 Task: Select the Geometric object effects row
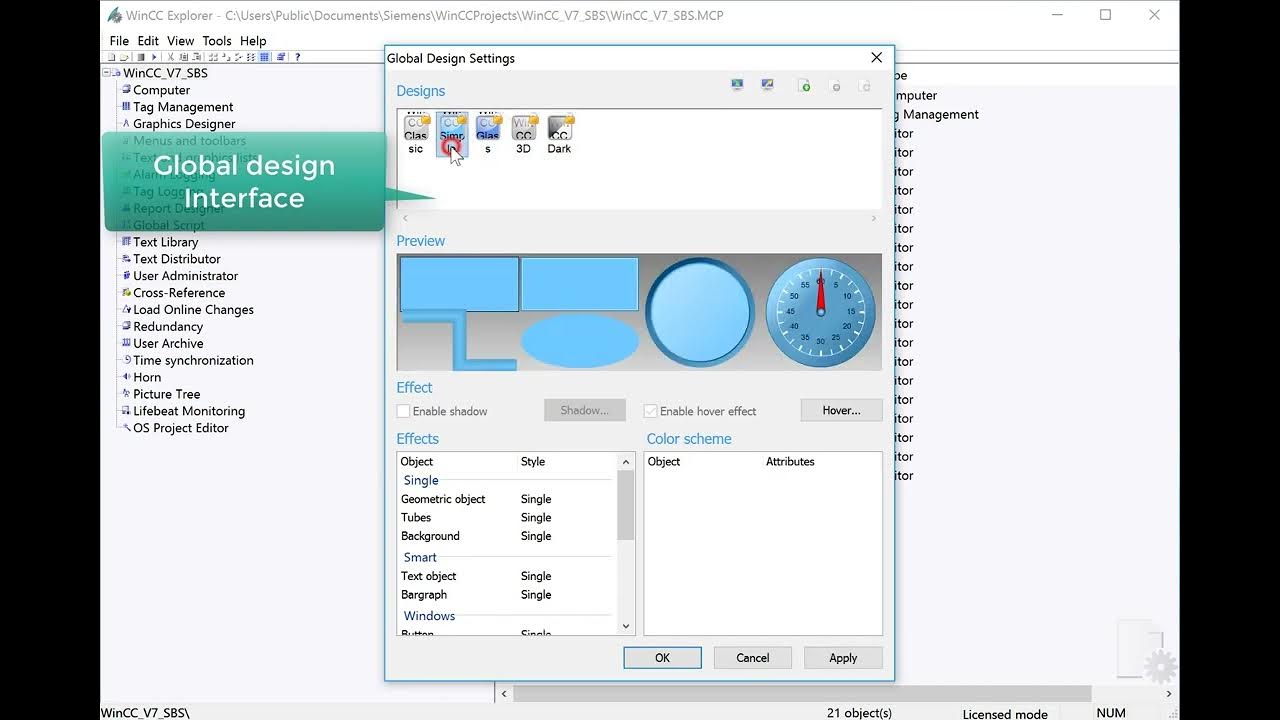pyautogui.click(x=507, y=499)
